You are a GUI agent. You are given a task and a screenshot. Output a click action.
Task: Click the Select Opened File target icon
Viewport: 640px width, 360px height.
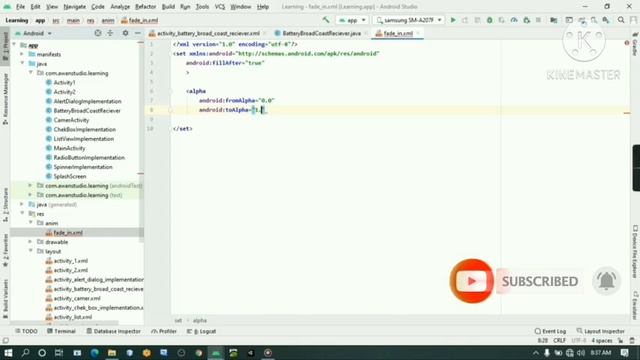coord(98,33)
